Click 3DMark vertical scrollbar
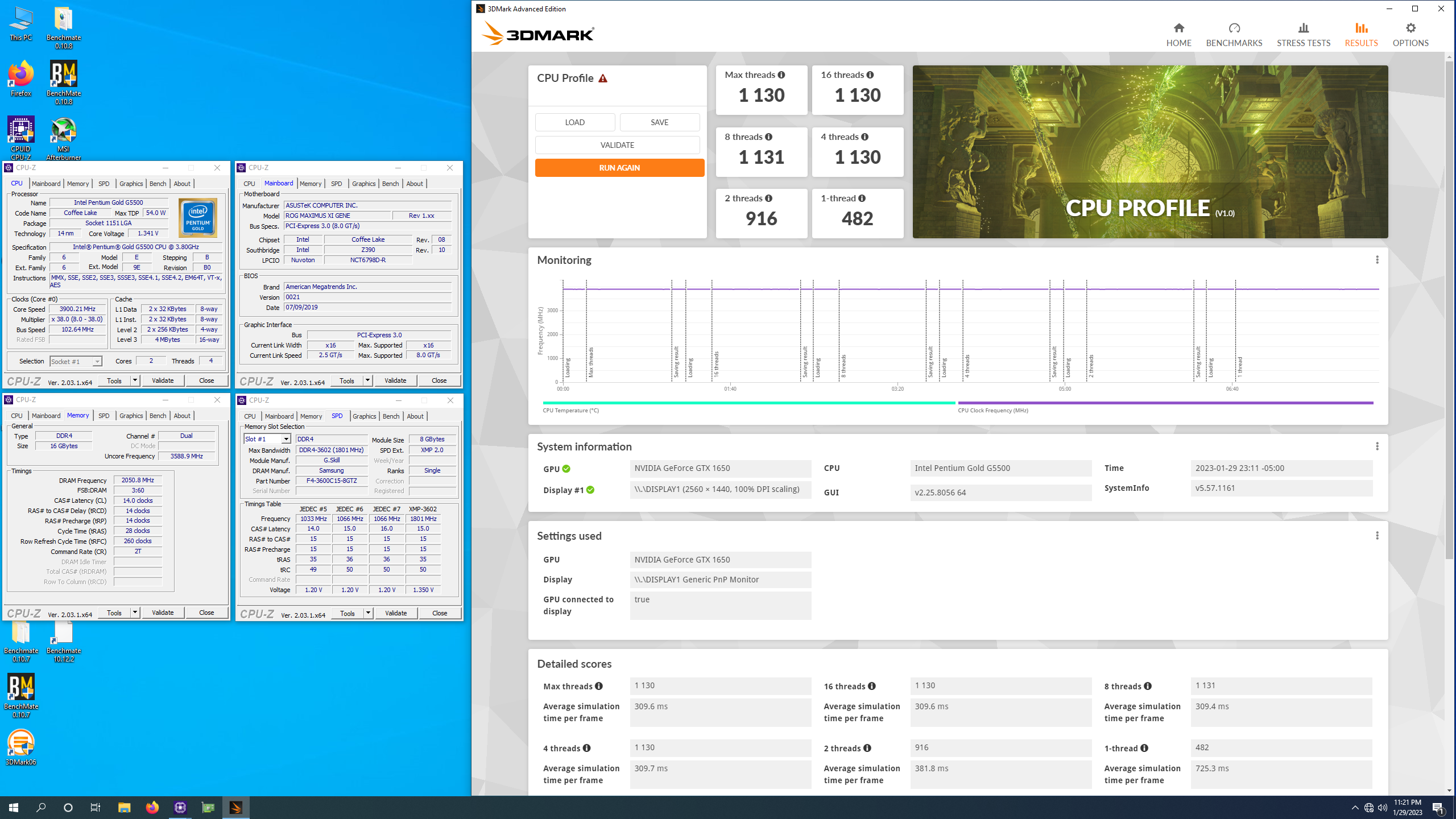 tap(1449, 310)
